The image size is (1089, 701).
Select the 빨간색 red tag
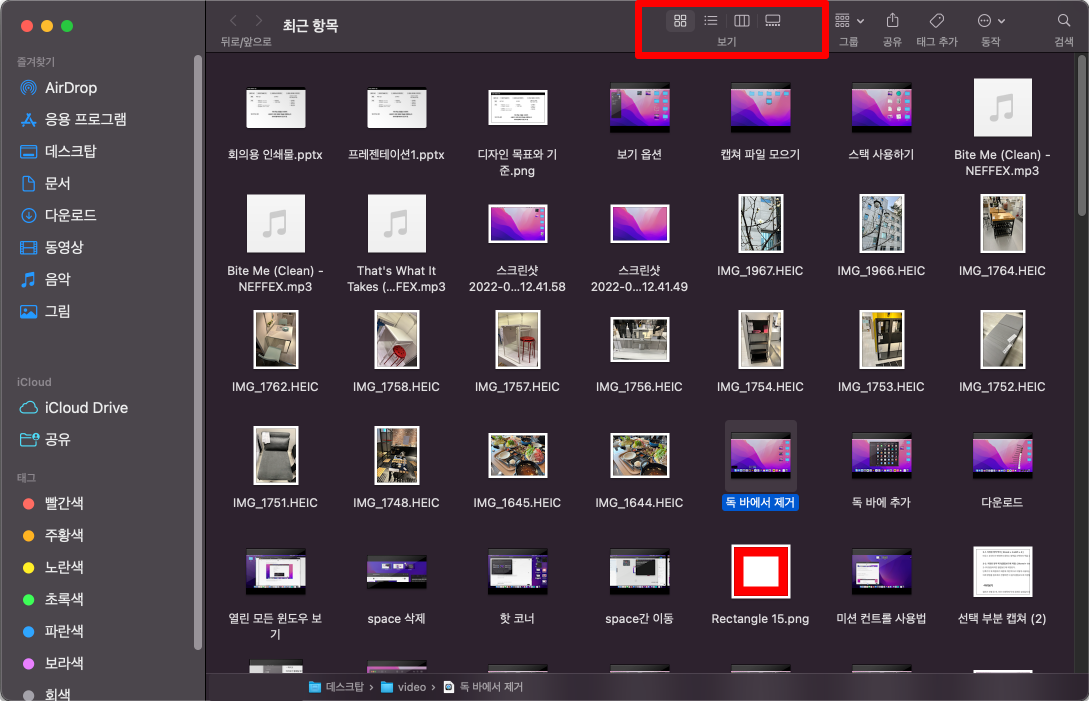click(x=53, y=504)
